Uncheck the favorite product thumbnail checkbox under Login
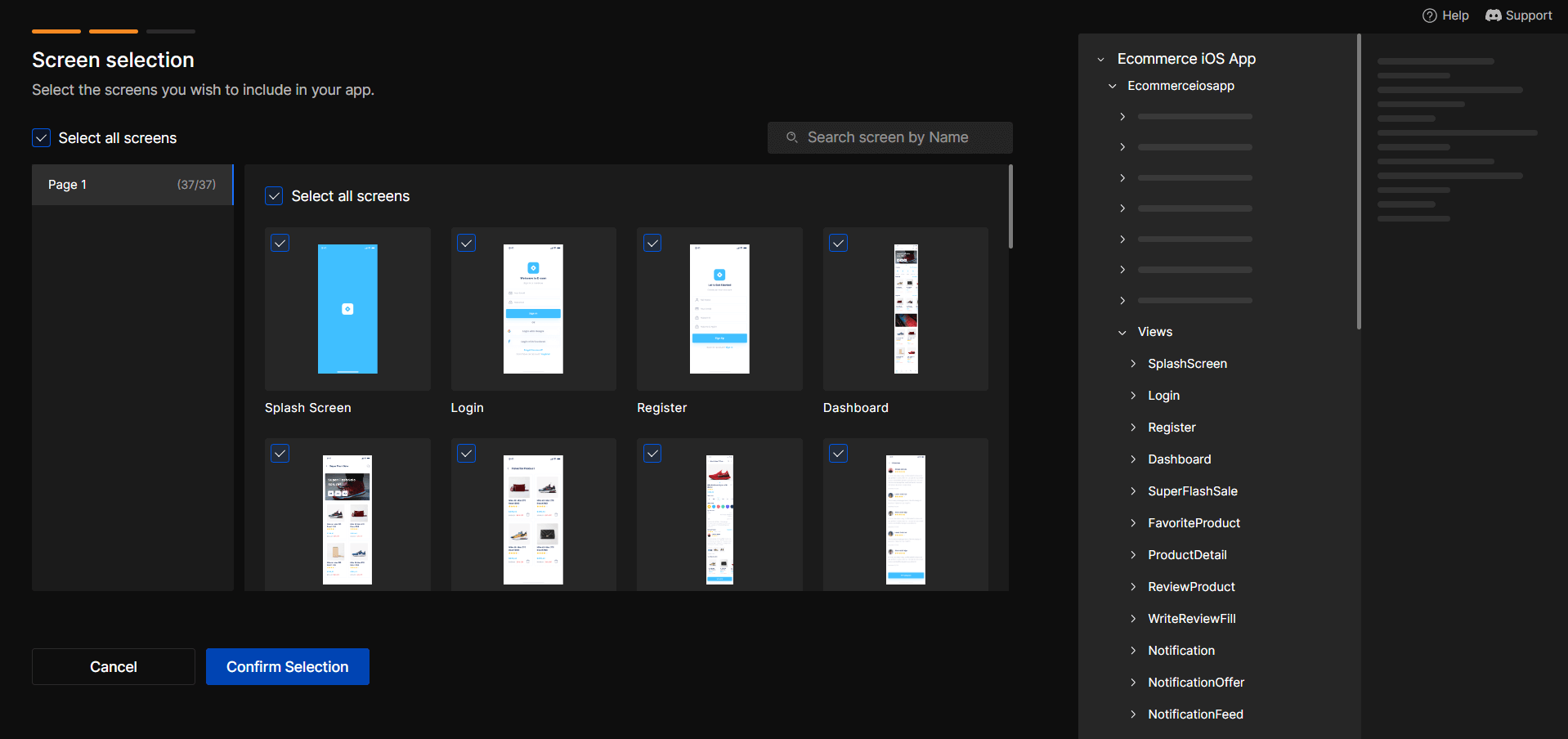Viewport: 1568px width, 739px height. (467, 453)
